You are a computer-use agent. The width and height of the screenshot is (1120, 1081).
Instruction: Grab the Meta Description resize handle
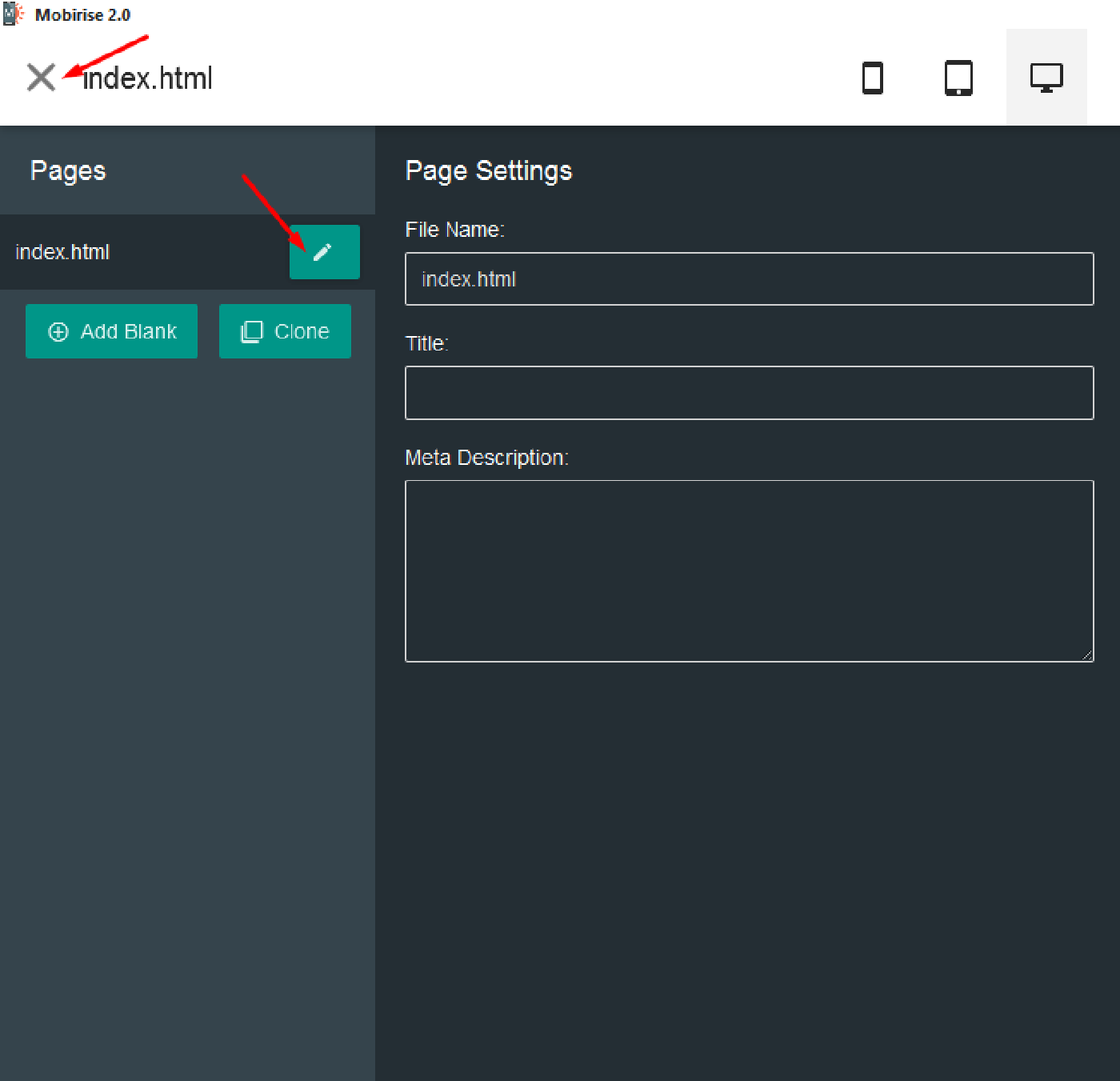1086,655
